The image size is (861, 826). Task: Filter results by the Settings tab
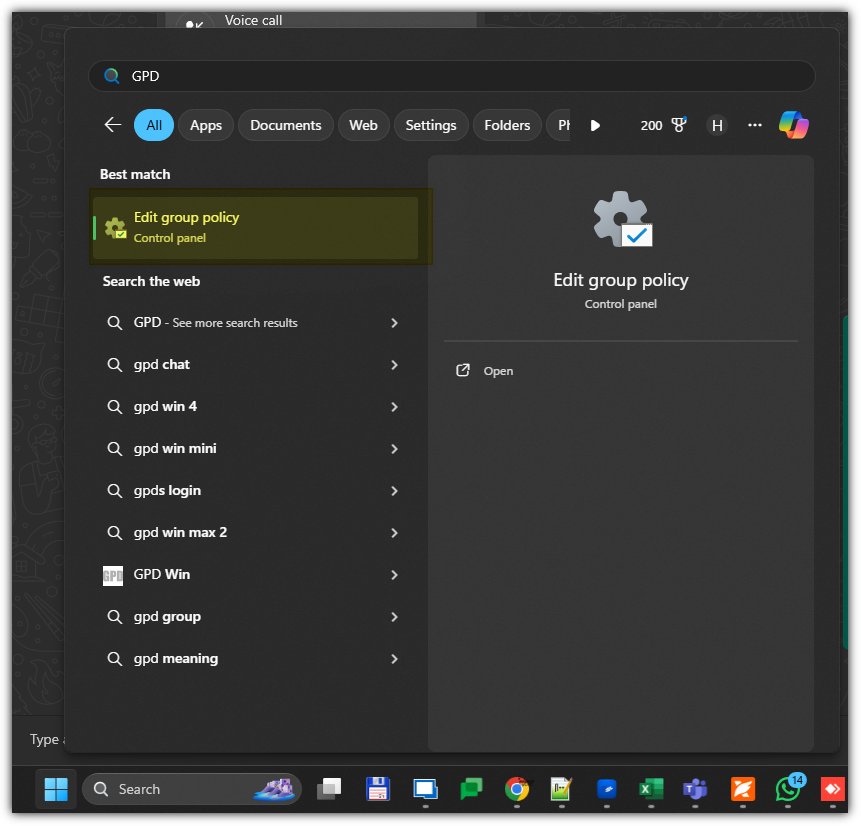431,125
